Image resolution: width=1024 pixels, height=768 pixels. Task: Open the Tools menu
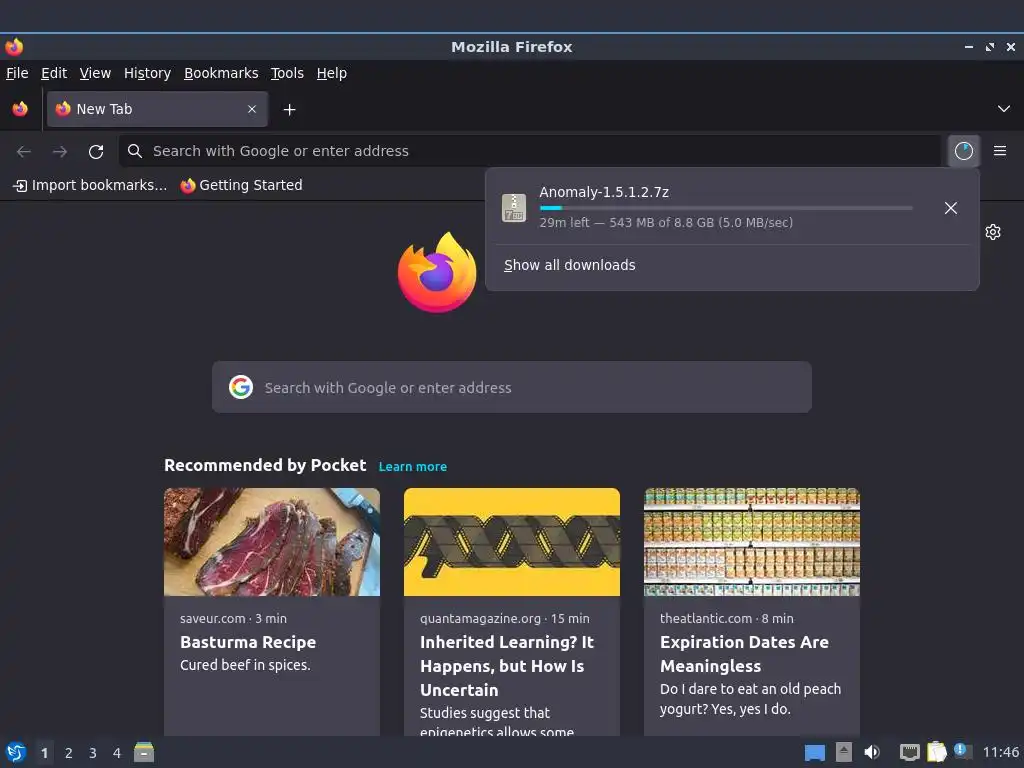pos(287,73)
